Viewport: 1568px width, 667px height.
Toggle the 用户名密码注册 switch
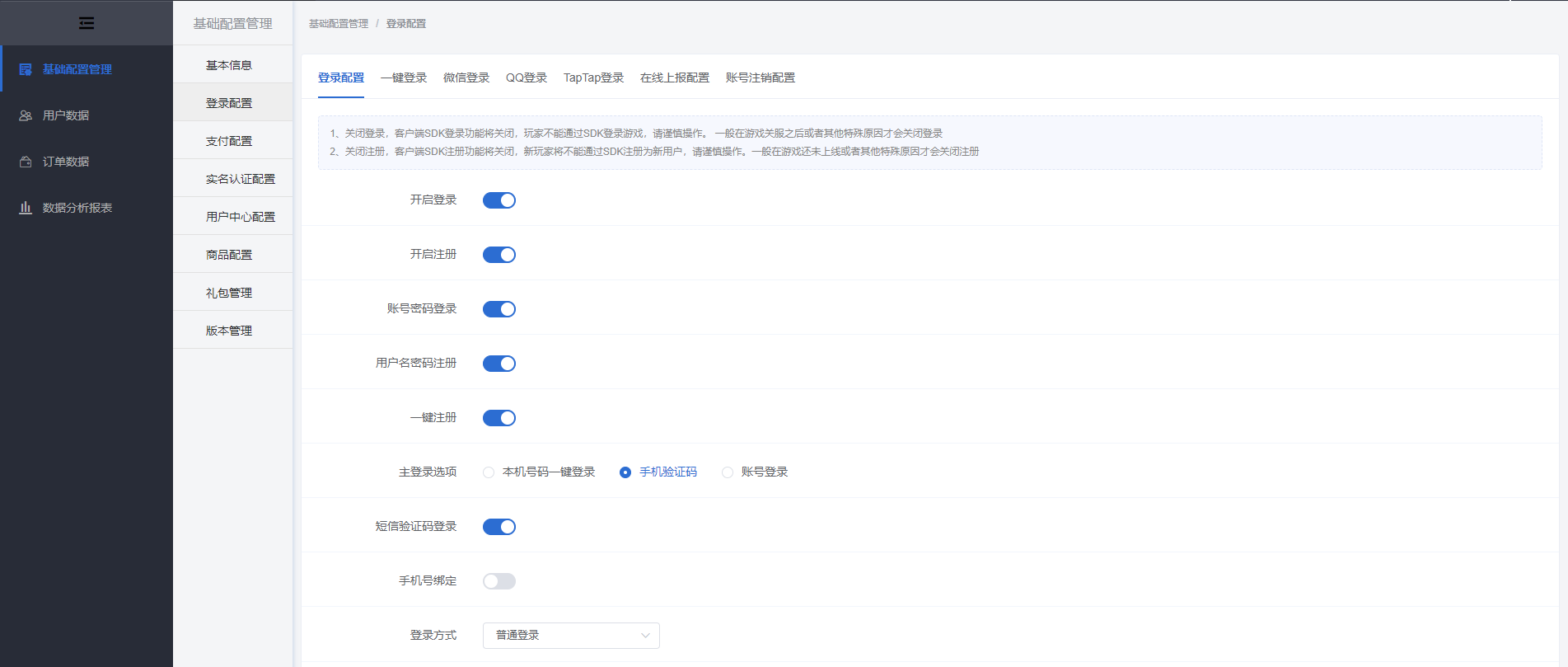499,364
